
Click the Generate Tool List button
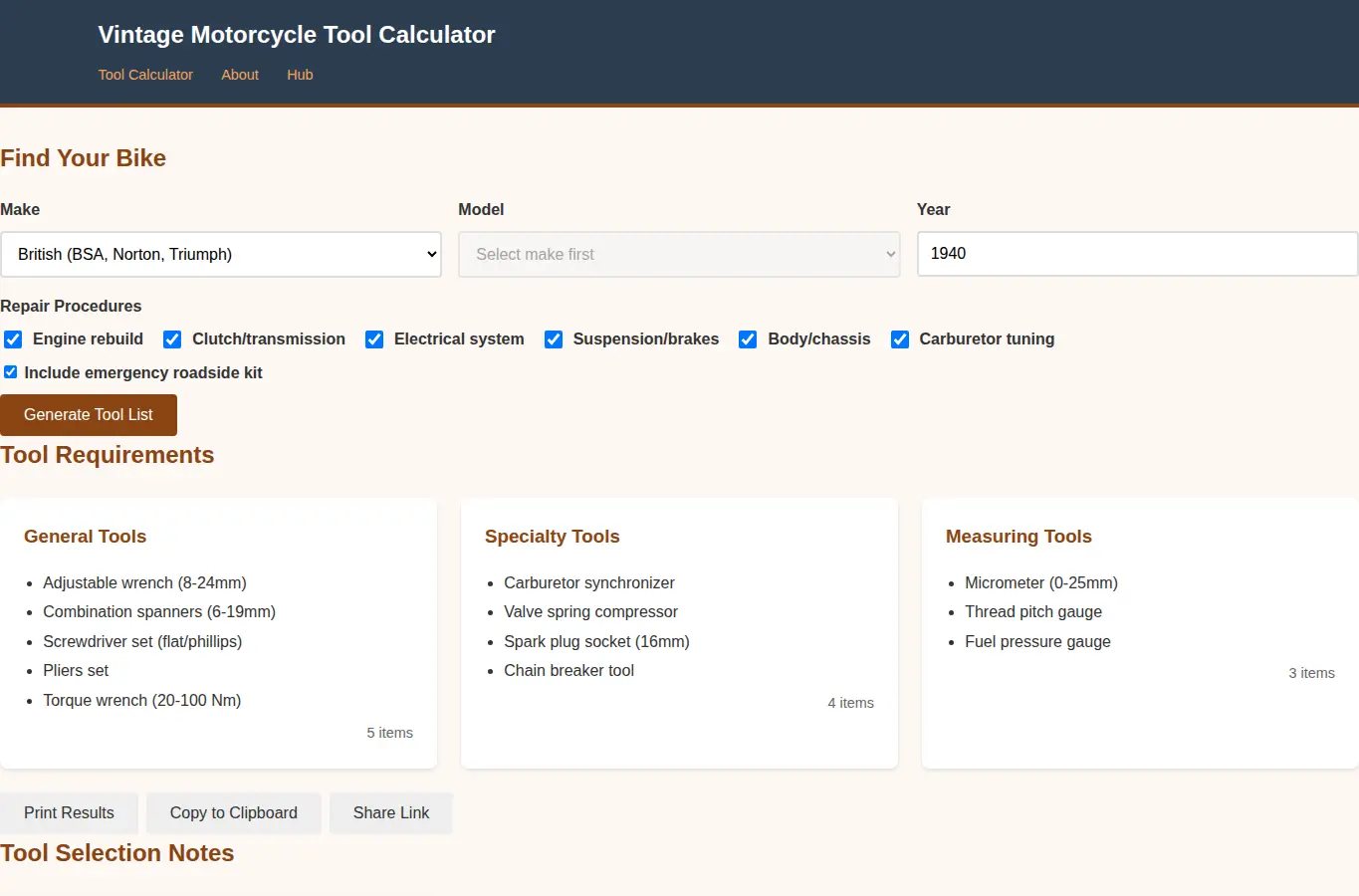[x=89, y=415]
